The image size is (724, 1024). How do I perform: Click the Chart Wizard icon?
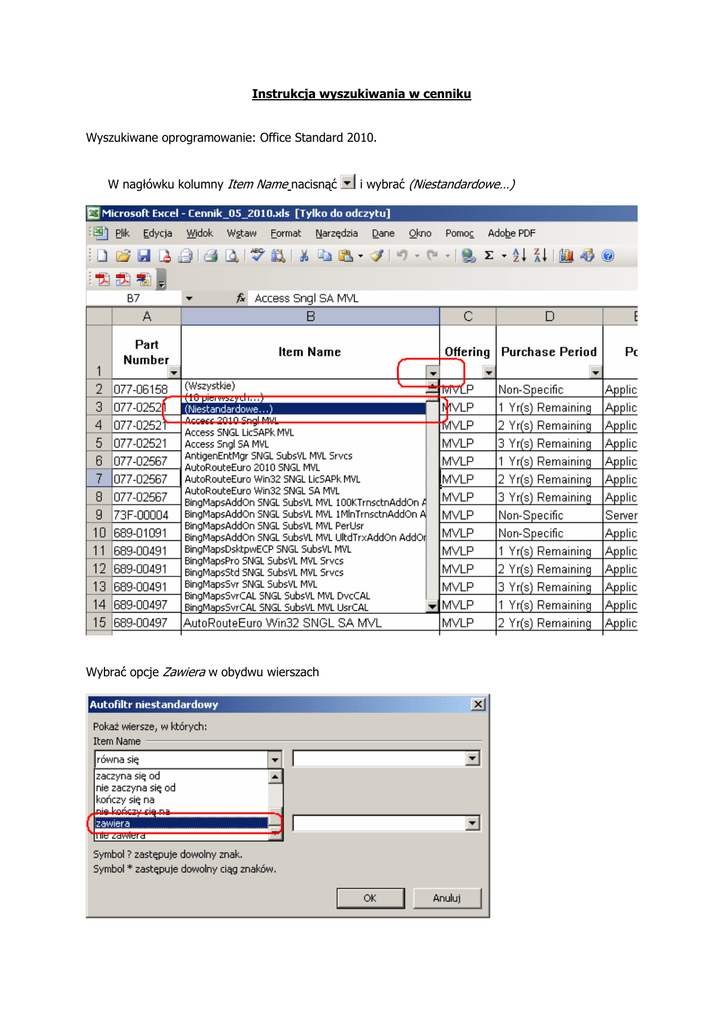tap(566, 256)
